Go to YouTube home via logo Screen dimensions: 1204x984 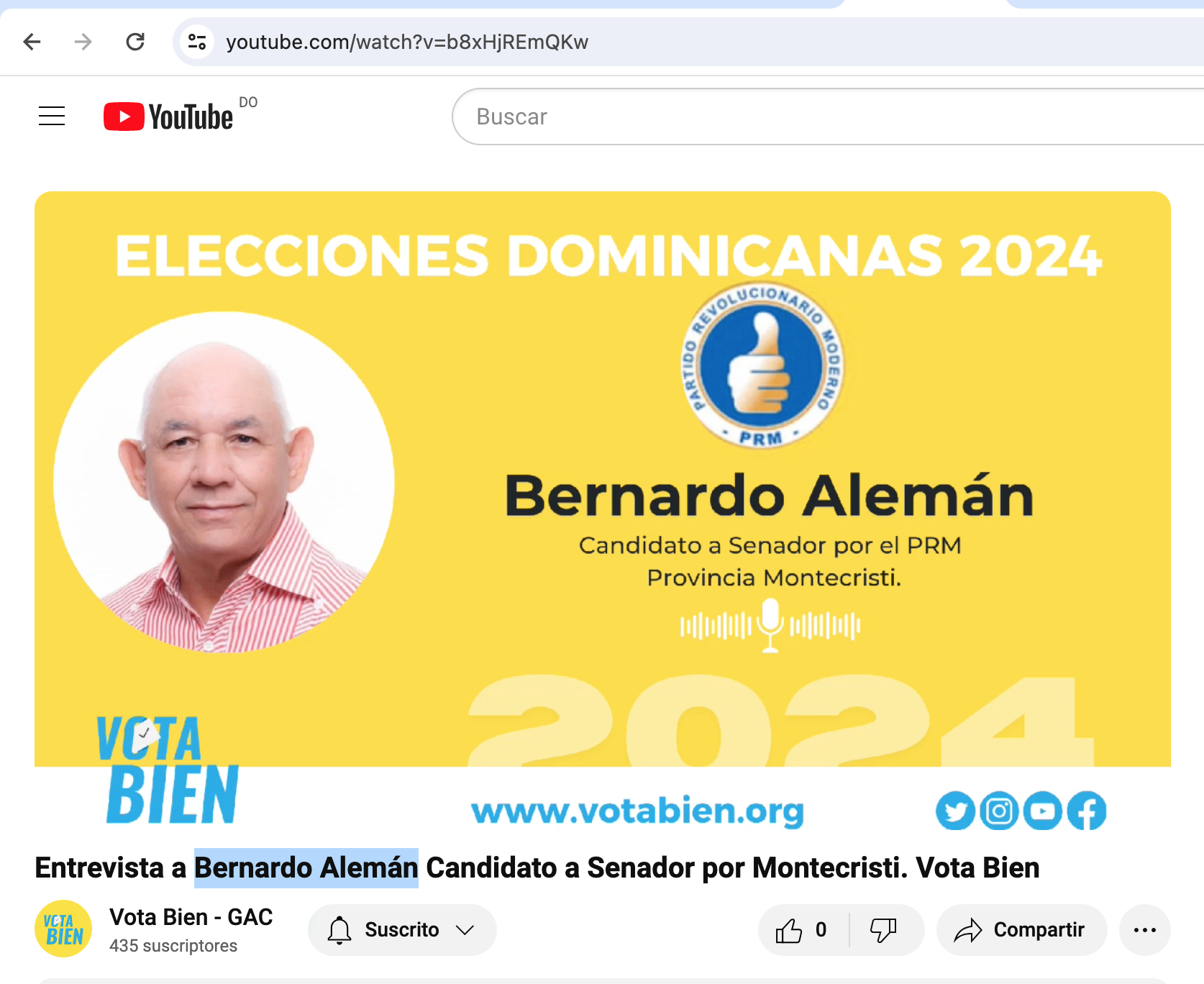click(x=168, y=117)
